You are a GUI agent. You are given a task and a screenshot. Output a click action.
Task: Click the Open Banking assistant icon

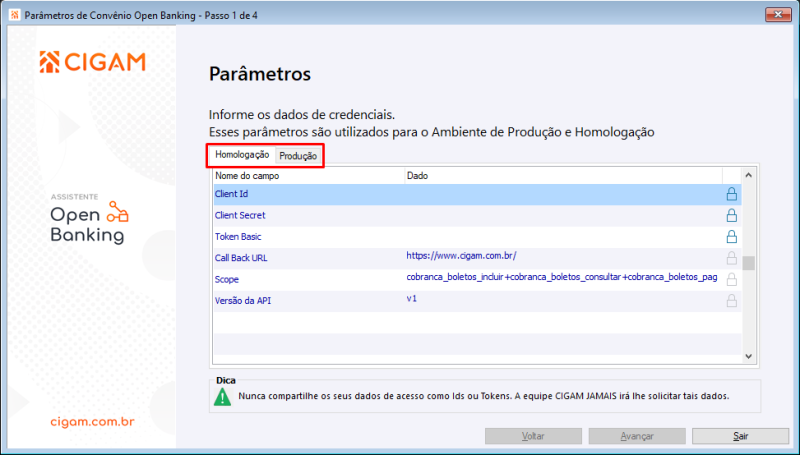(x=117, y=212)
